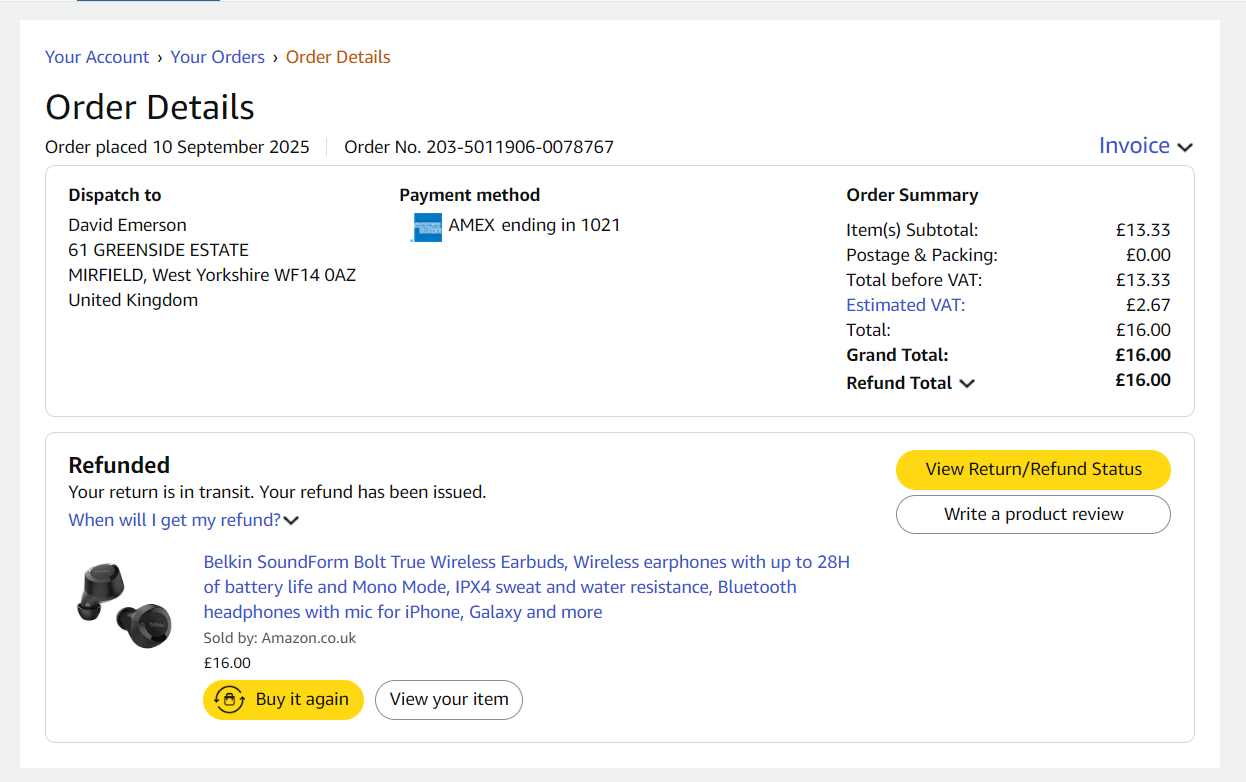
Task: Click the AMEX card logo icon
Action: [x=427, y=228]
